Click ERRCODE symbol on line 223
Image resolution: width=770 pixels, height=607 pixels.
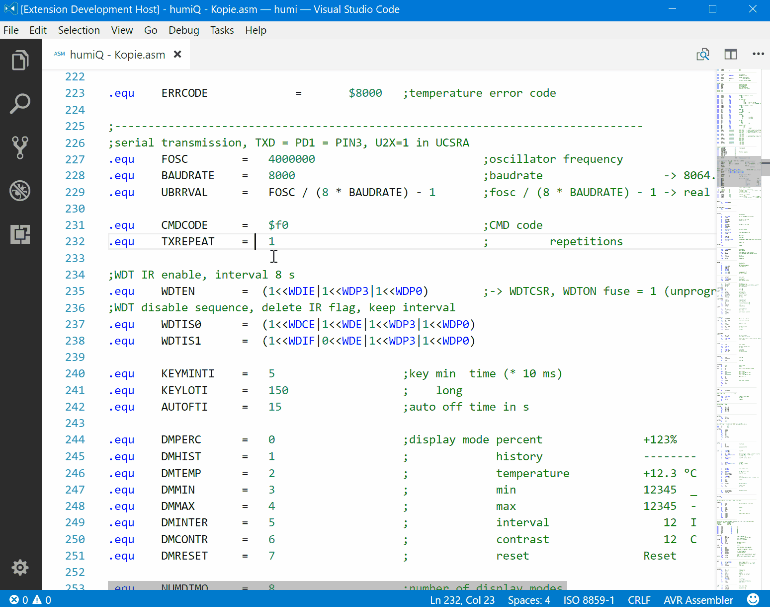pos(184,93)
